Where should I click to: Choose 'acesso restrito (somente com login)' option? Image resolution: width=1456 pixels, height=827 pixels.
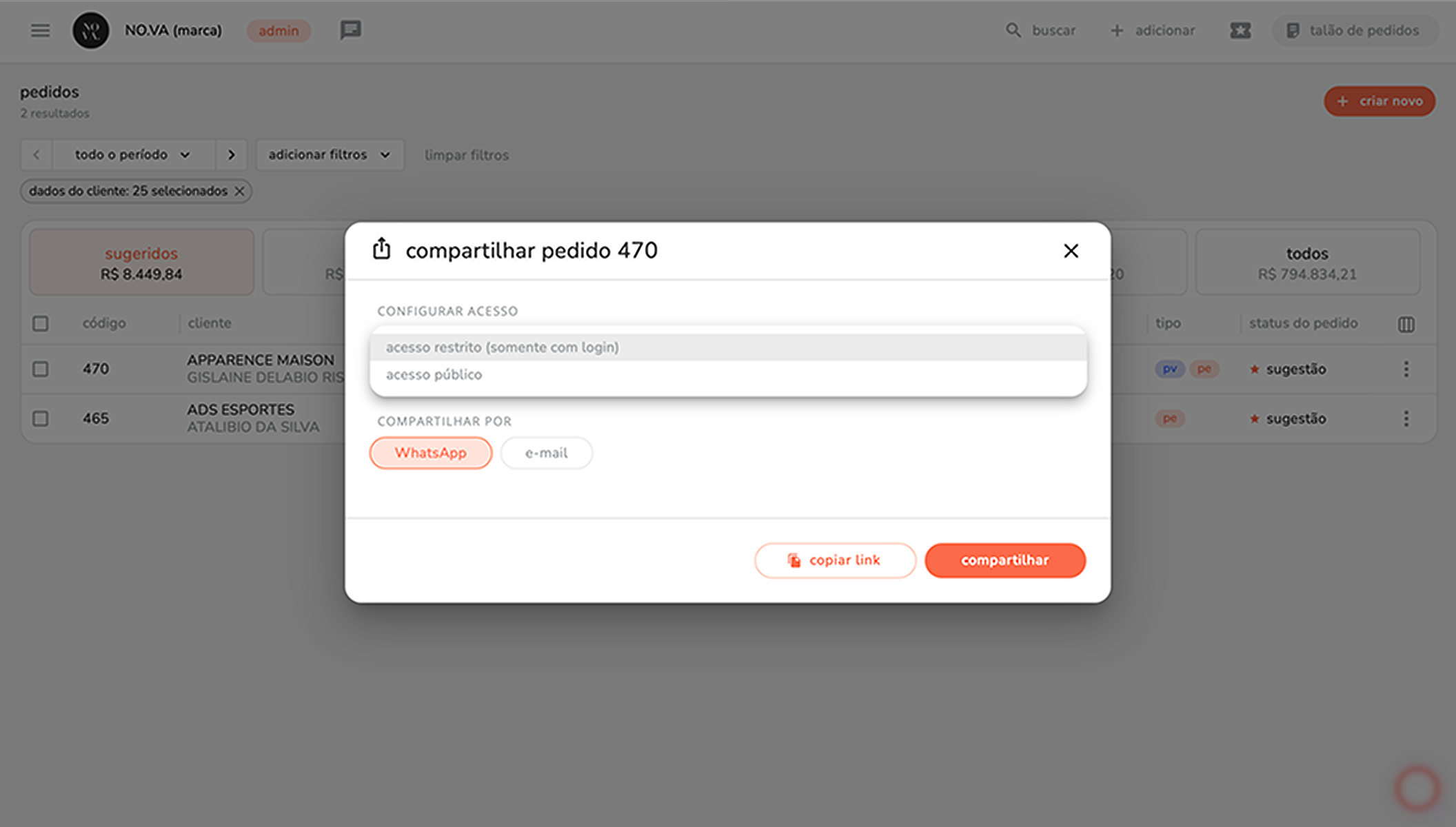tap(502, 347)
